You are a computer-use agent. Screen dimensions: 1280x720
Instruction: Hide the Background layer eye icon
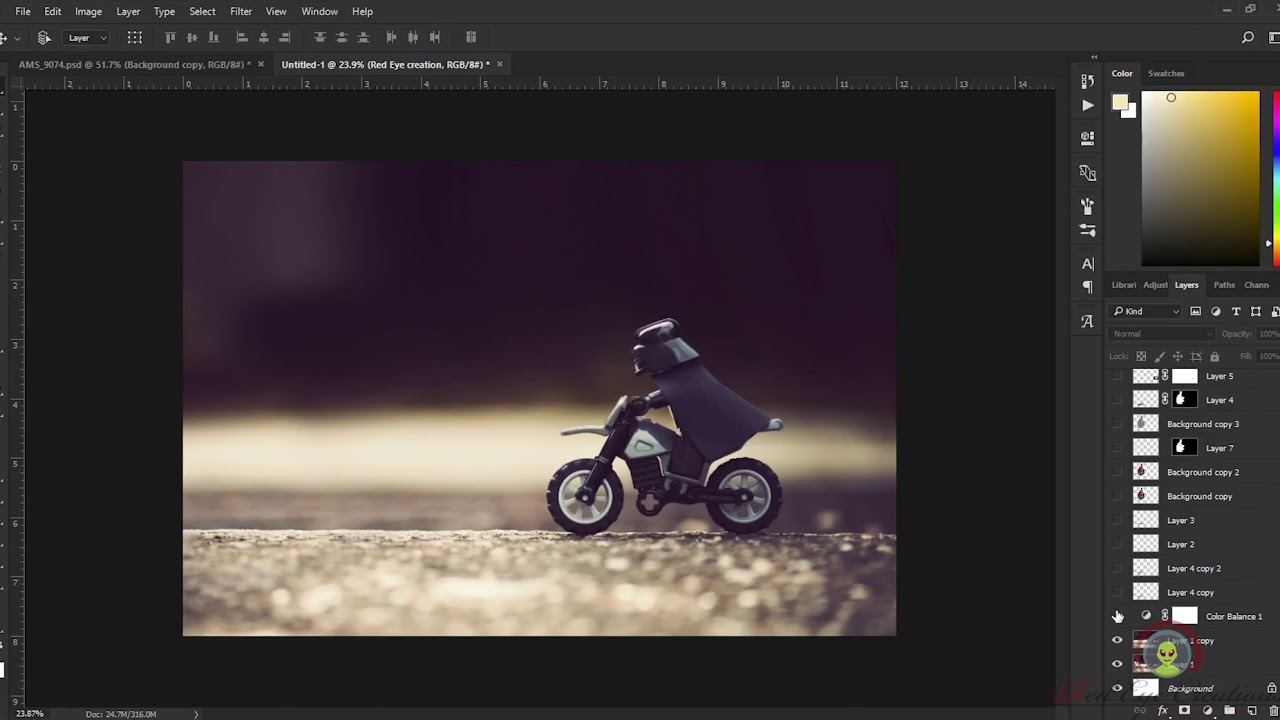click(1118, 688)
